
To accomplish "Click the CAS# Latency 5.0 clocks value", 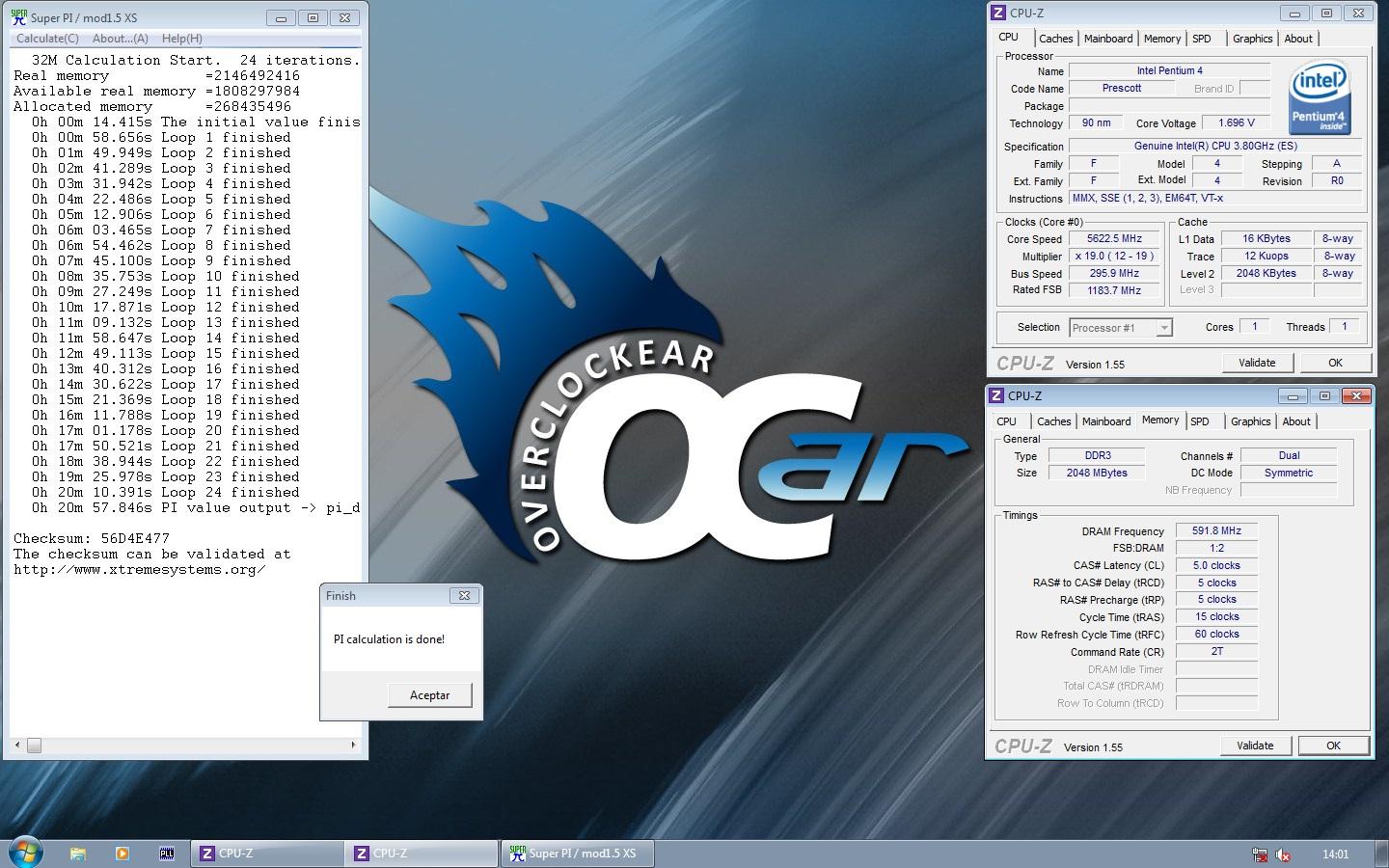I will coord(1217,565).
